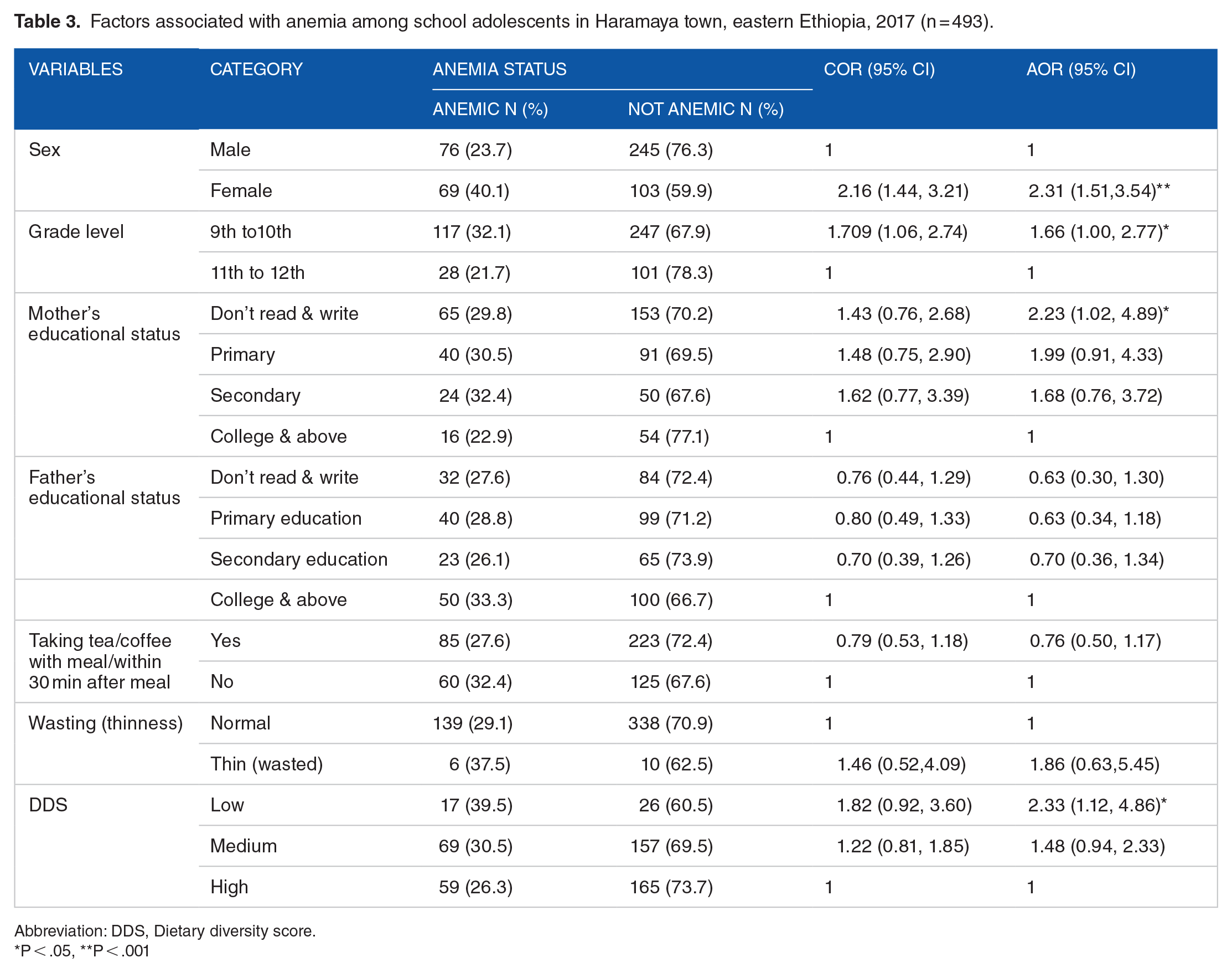This screenshot has height=973, width=1232.
Task: Click the Female category cell
Action: pos(241,191)
